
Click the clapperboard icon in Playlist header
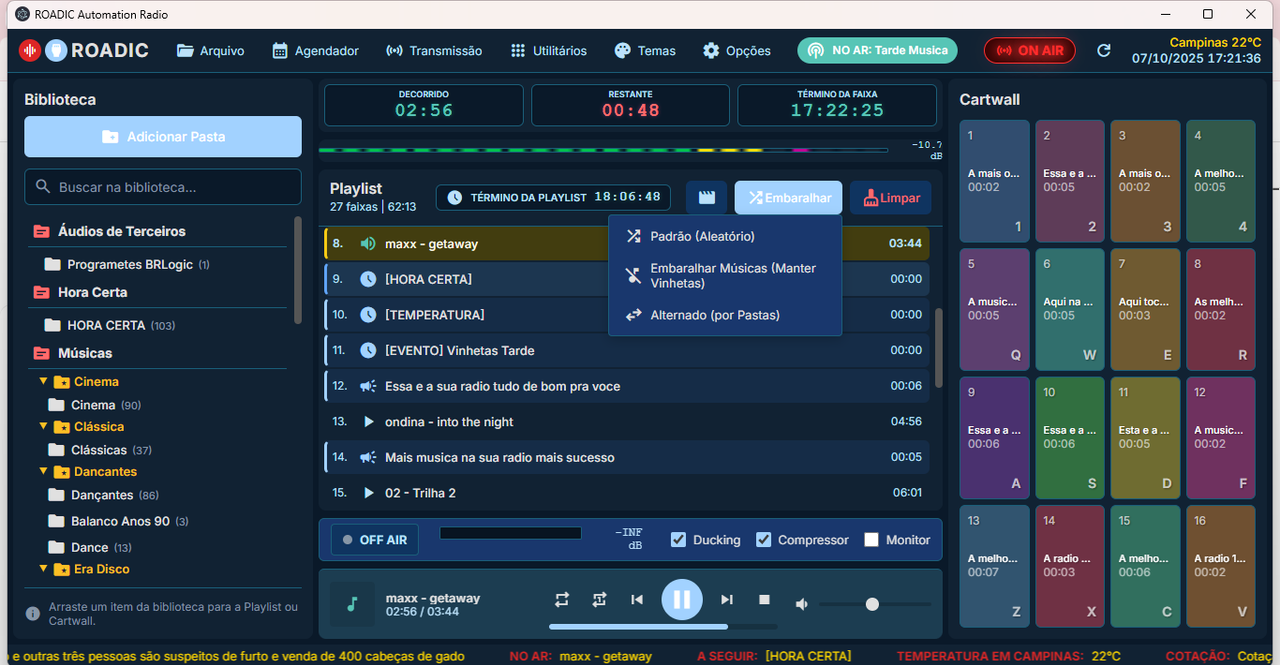pyautogui.click(x=706, y=198)
